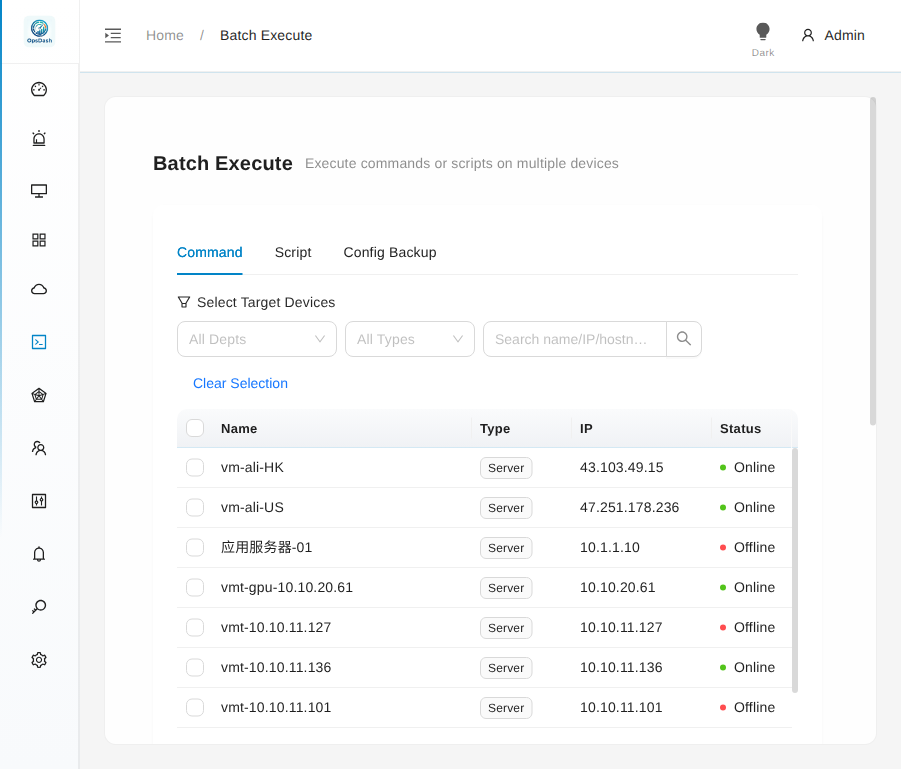The height and width of the screenshot is (769, 901).
Task: Open the four-squares grid sidebar icon
Action: pyautogui.click(x=39, y=240)
